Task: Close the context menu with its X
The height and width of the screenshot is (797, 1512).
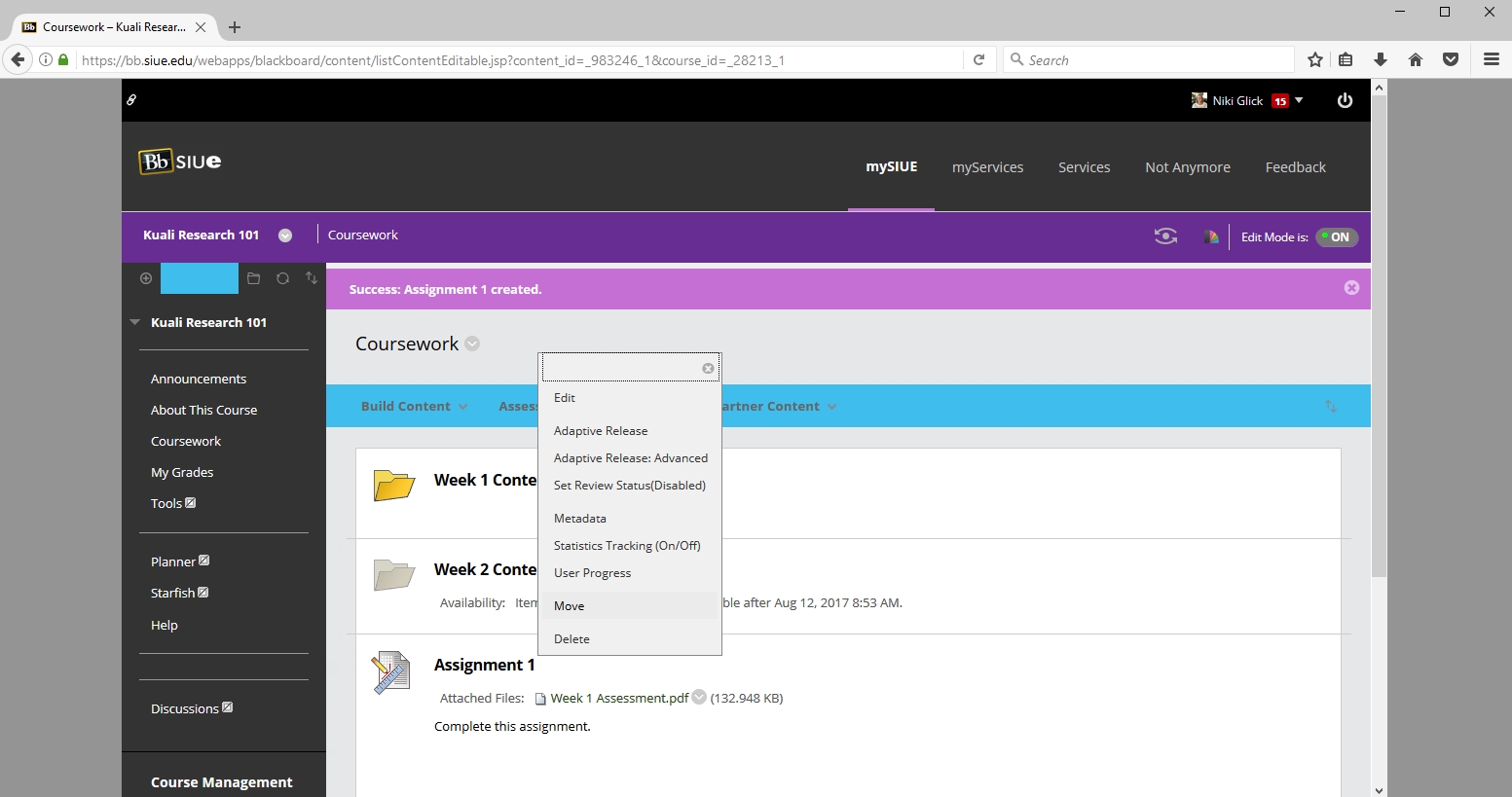Action: 708,368
